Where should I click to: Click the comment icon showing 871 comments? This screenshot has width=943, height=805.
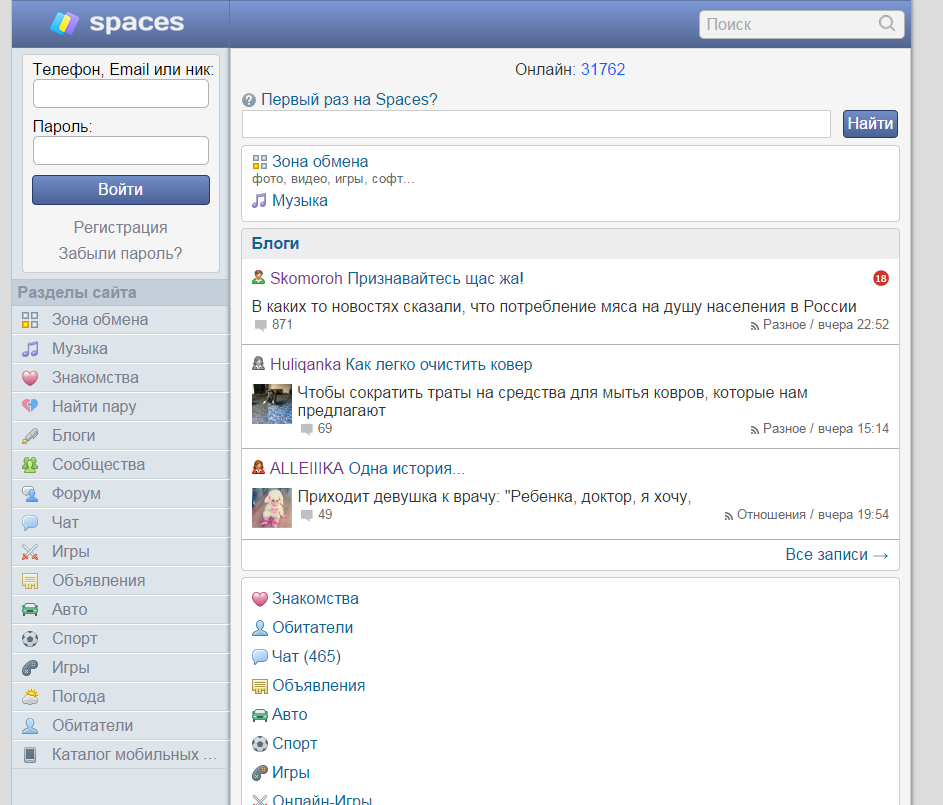pos(260,325)
